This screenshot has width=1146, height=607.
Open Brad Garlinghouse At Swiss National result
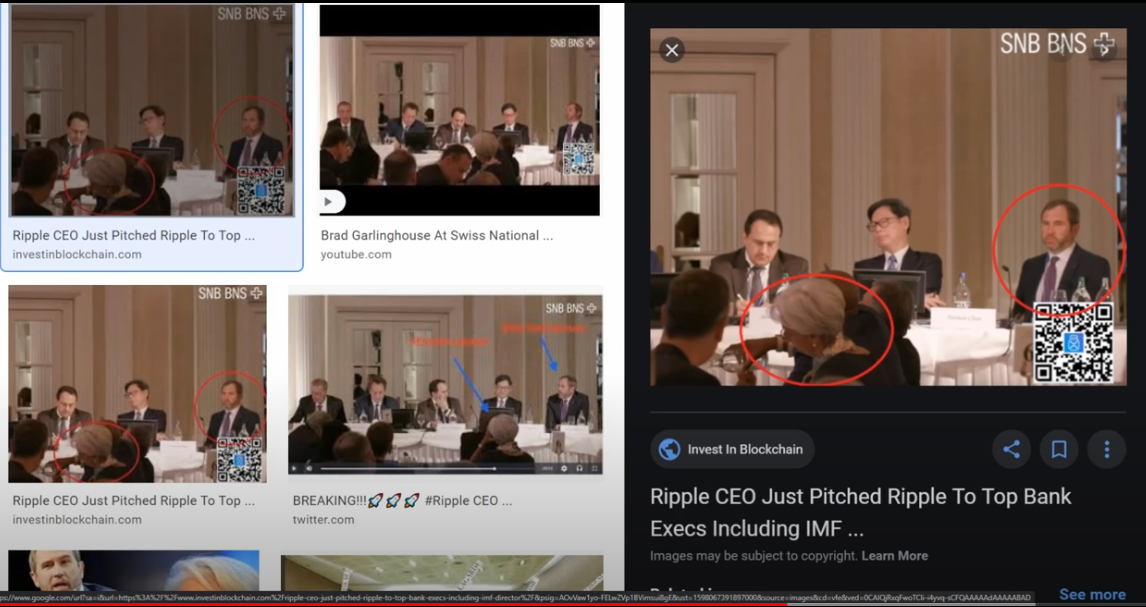(436, 235)
